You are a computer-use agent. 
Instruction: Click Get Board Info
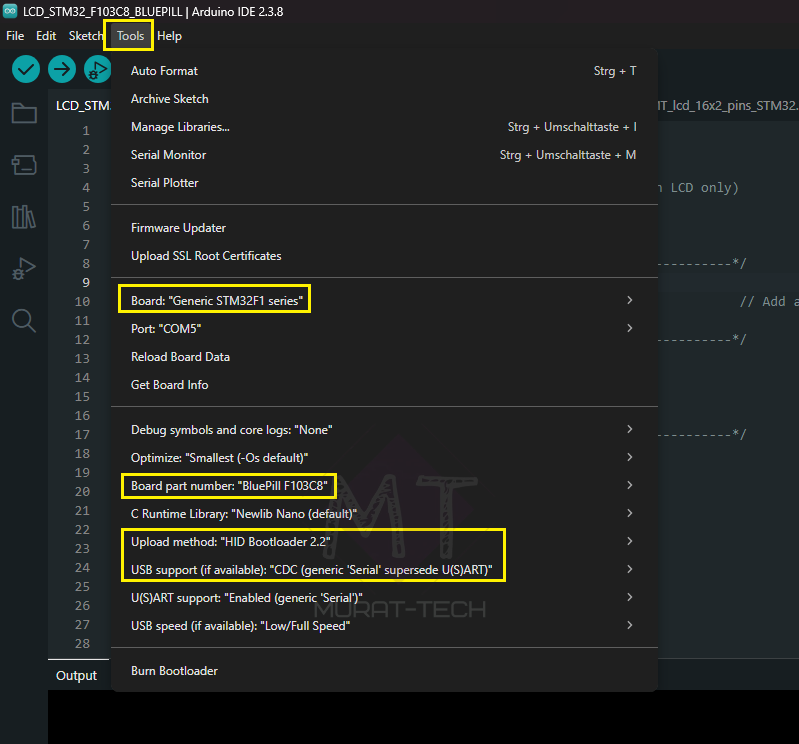384,385
